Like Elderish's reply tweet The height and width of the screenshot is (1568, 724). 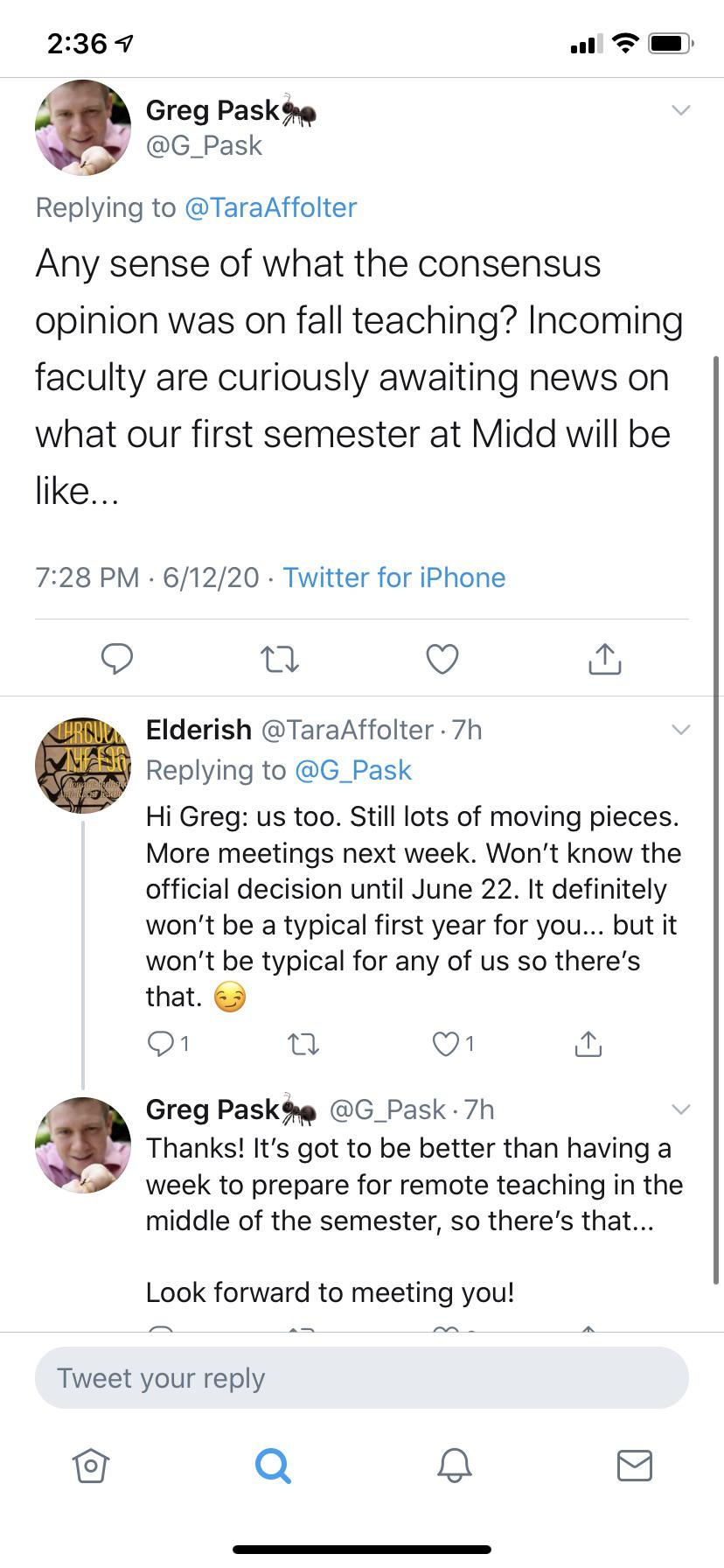click(x=447, y=1043)
